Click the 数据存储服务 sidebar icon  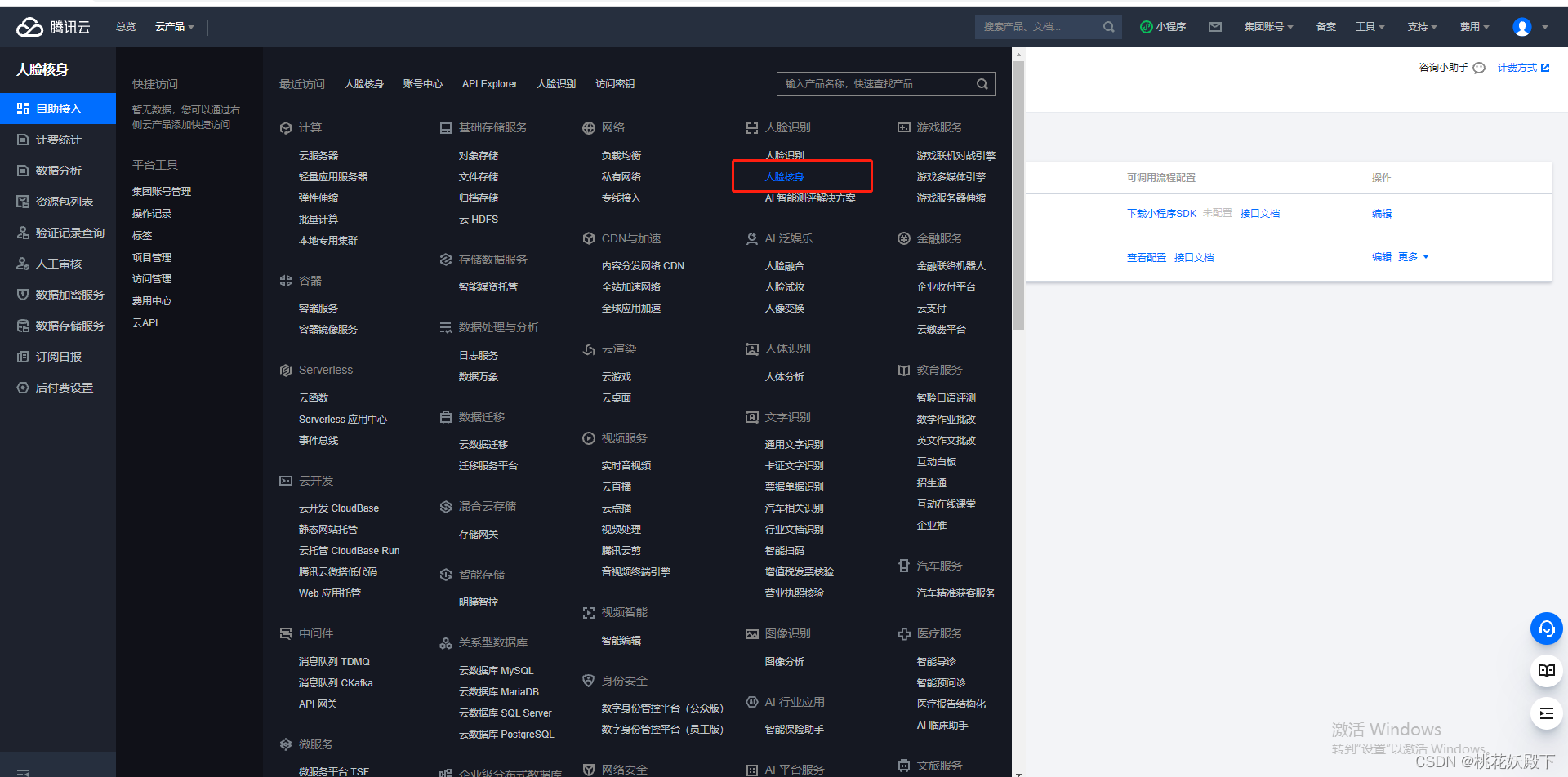point(23,326)
